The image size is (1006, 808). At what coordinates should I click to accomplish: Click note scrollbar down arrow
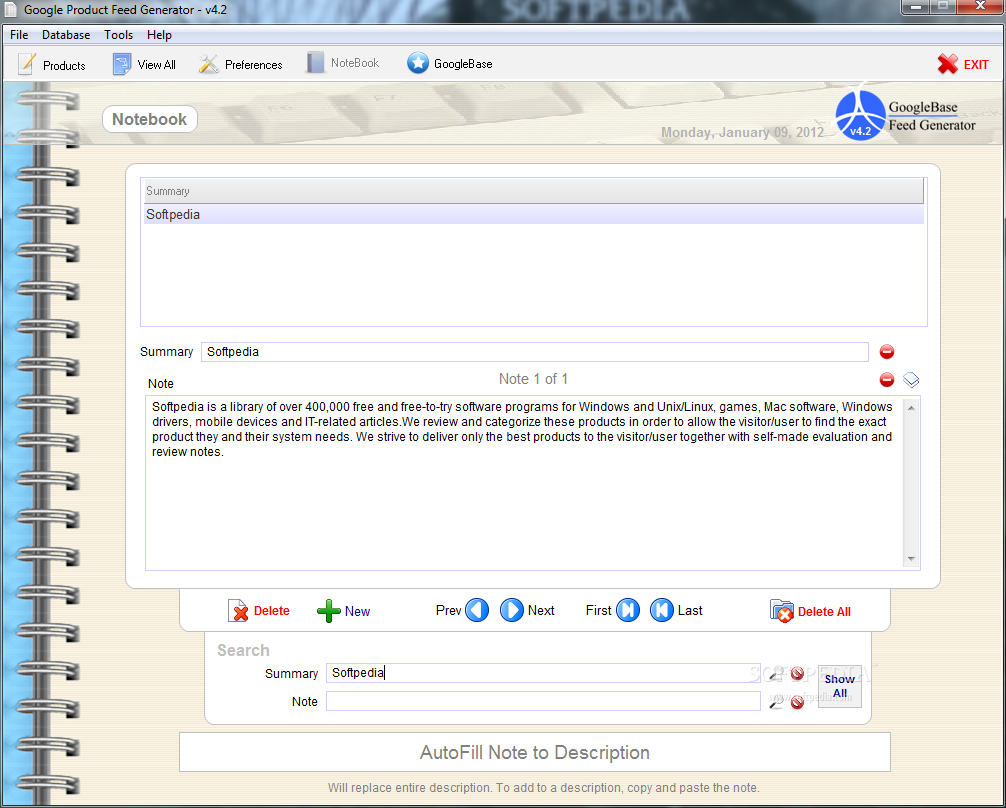pyautogui.click(x=911, y=559)
